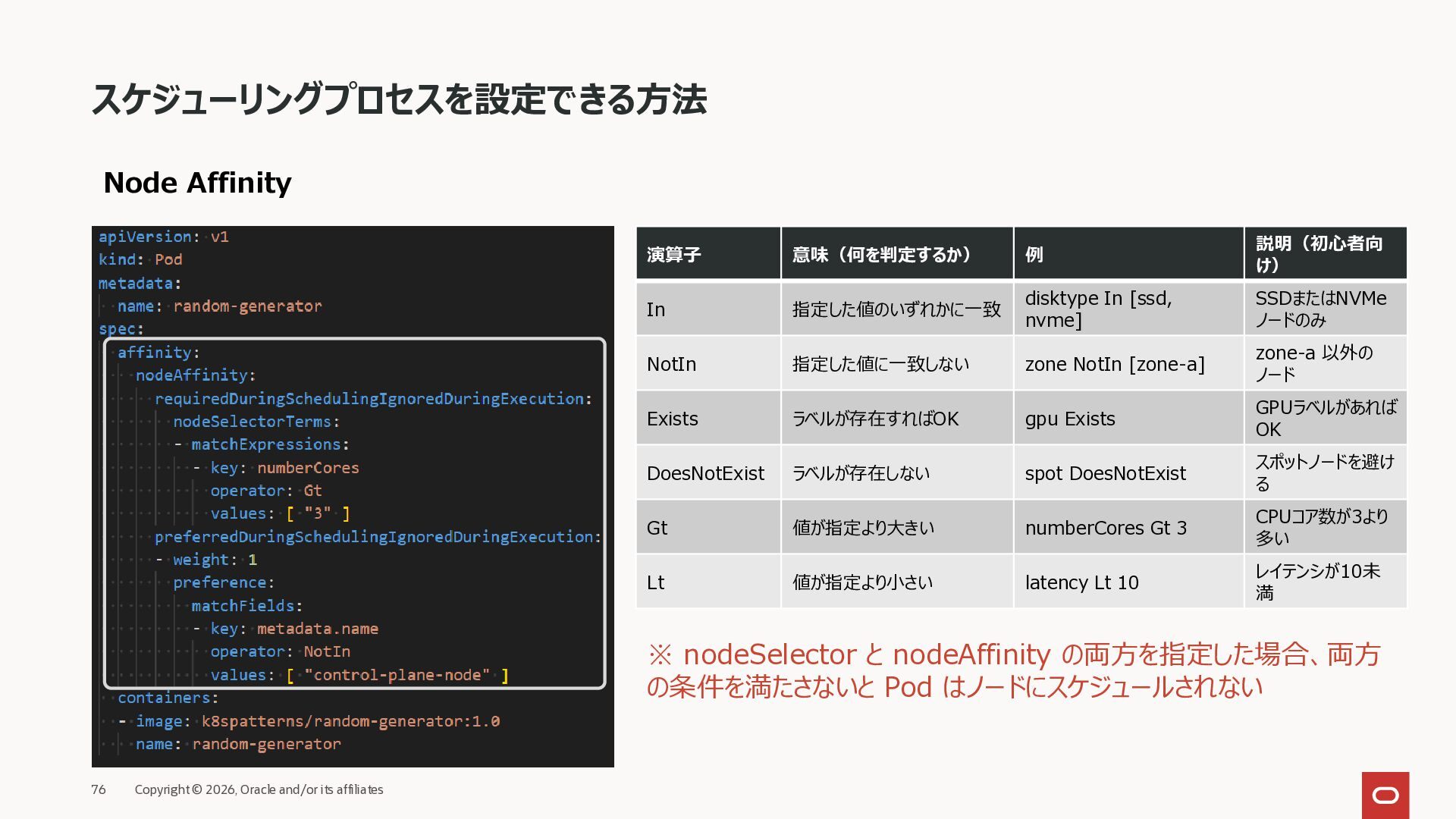
Task: Click the 演算子 column header
Action: [x=673, y=254]
